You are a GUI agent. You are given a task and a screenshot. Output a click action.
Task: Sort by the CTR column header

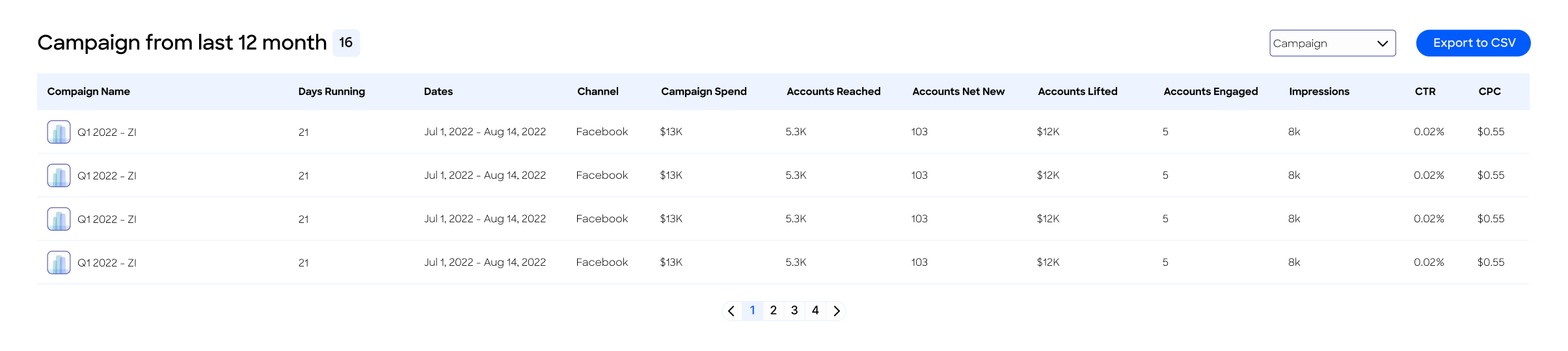pos(1425,92)
